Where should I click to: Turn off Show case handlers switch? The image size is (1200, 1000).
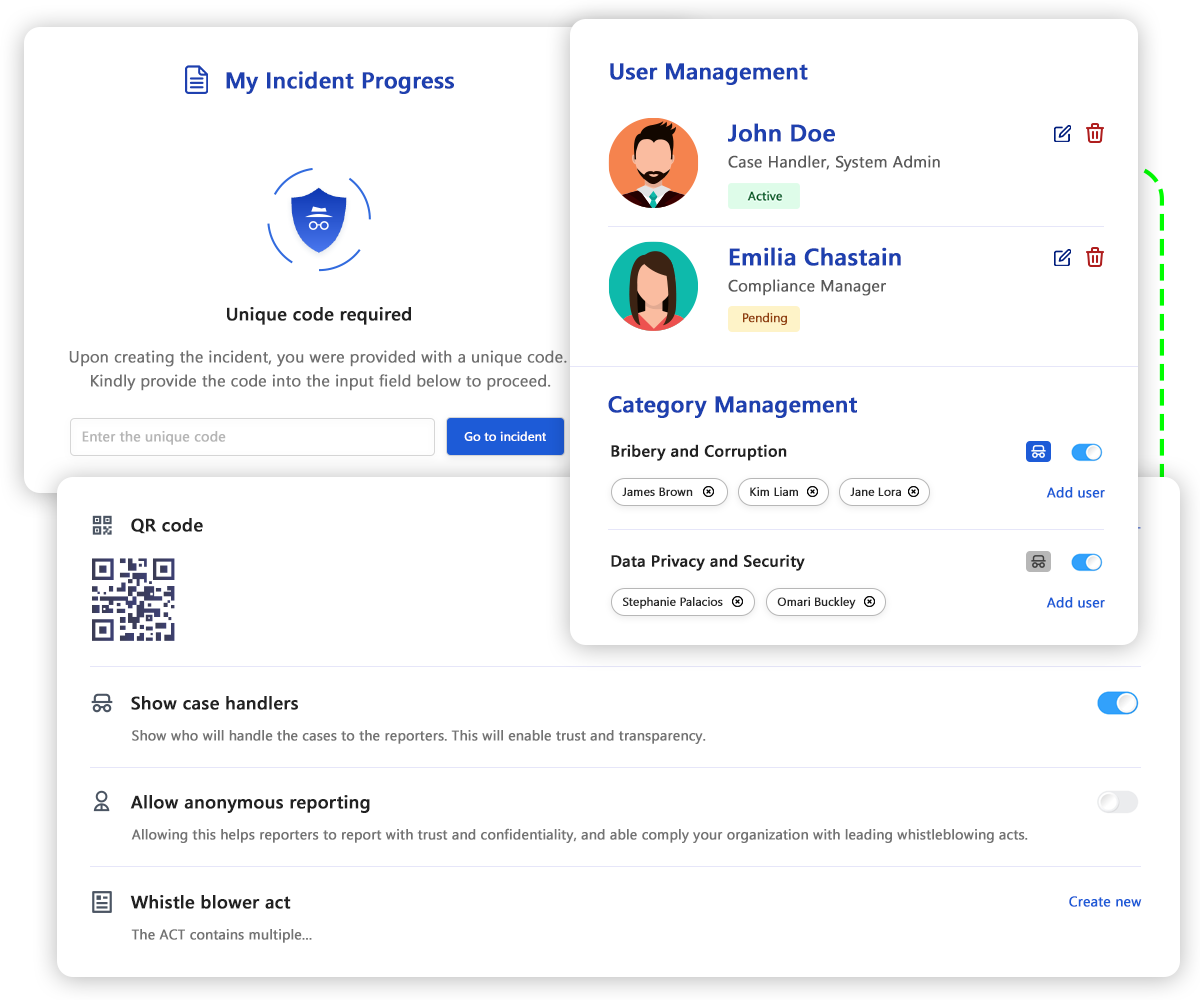(1117, 703)
